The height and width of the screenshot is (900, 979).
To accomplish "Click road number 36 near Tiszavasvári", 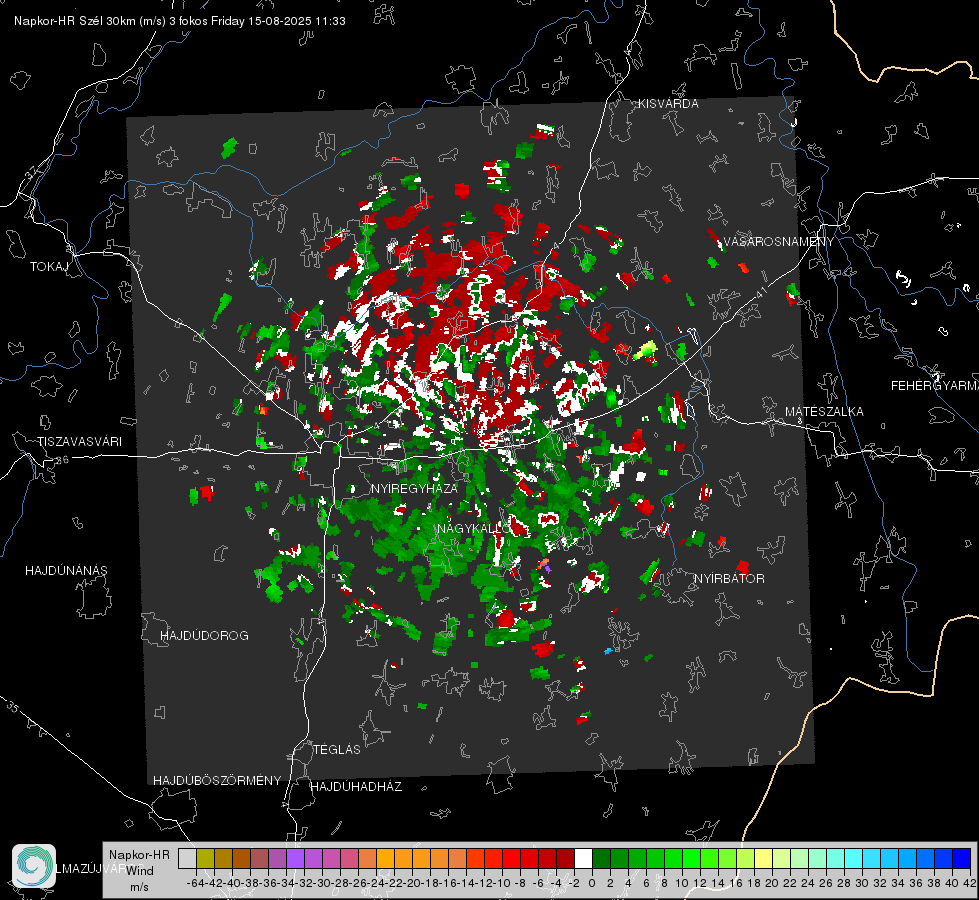I will click(62, 459).
